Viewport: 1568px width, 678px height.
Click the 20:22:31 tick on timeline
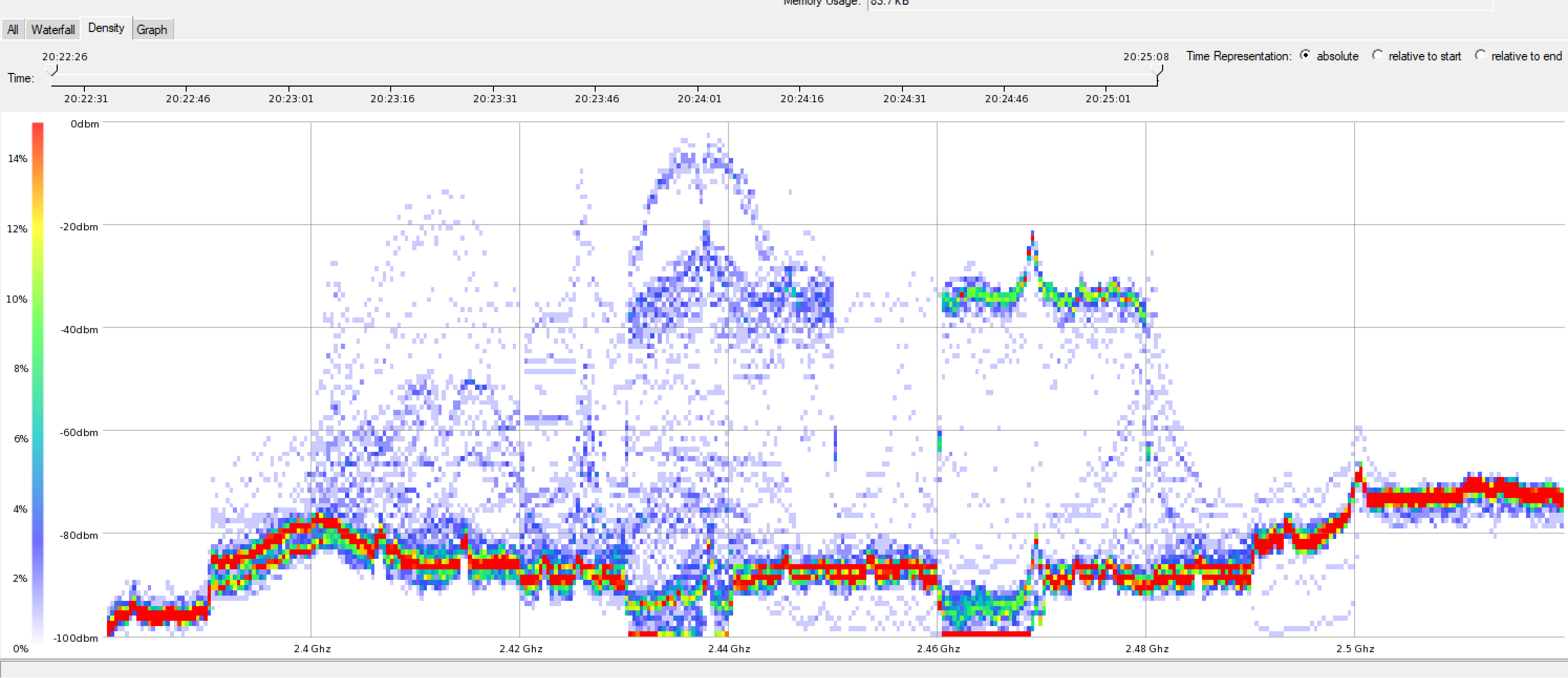pos(85,98)
